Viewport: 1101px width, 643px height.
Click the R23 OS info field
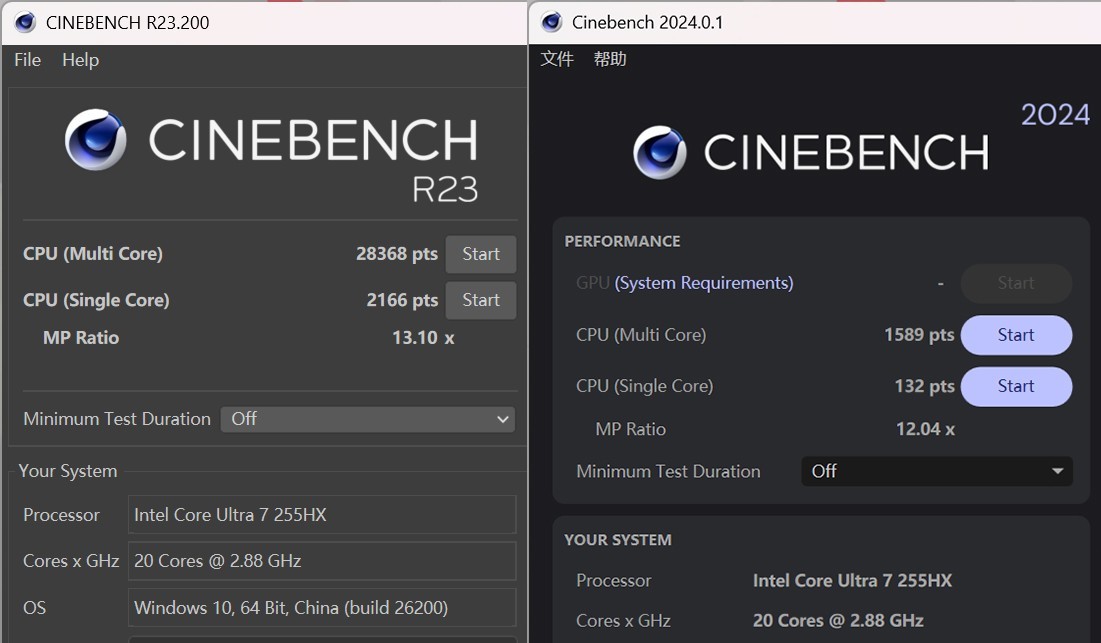(x=322, y=607)
